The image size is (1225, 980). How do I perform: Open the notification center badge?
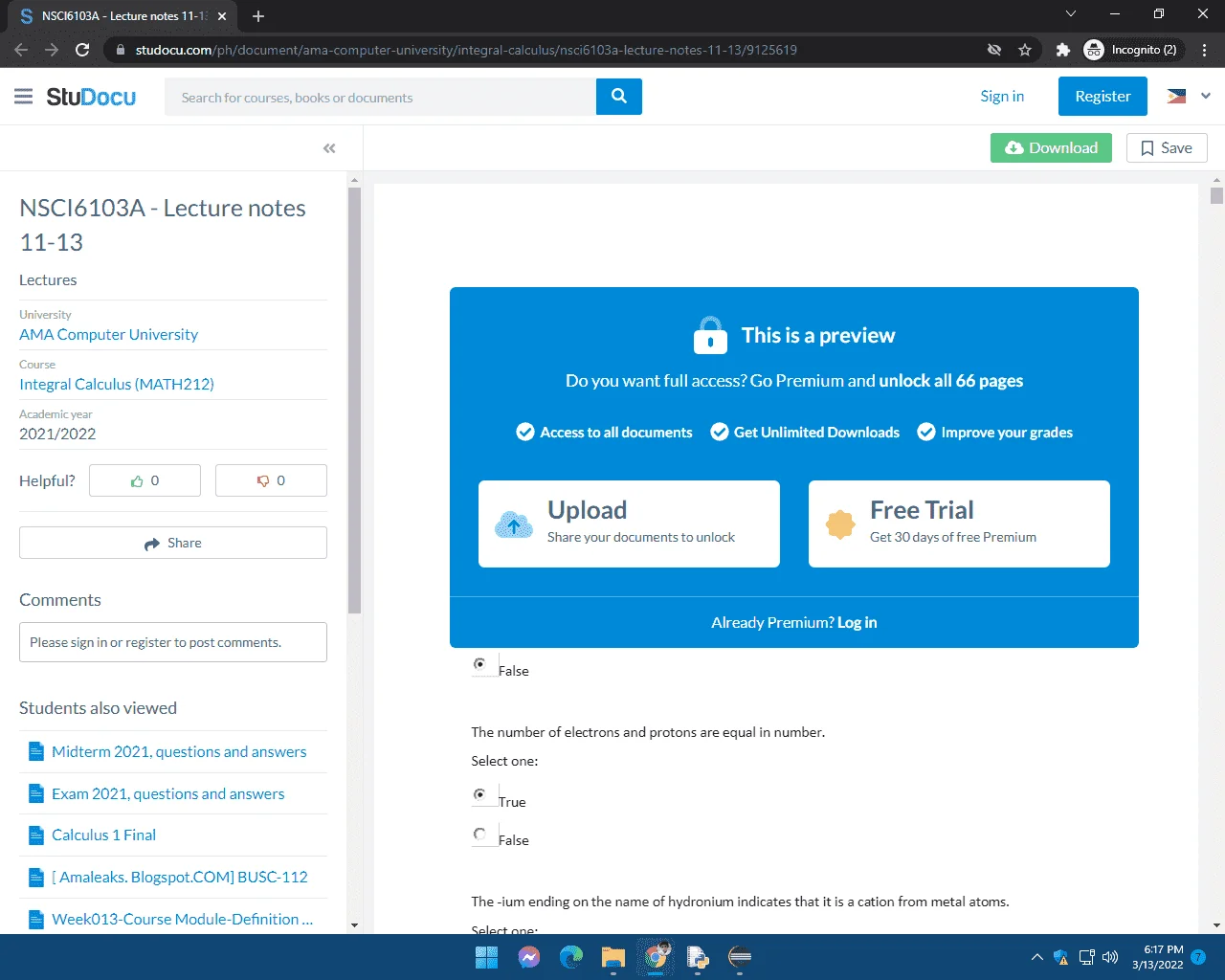coord(1198,957)
